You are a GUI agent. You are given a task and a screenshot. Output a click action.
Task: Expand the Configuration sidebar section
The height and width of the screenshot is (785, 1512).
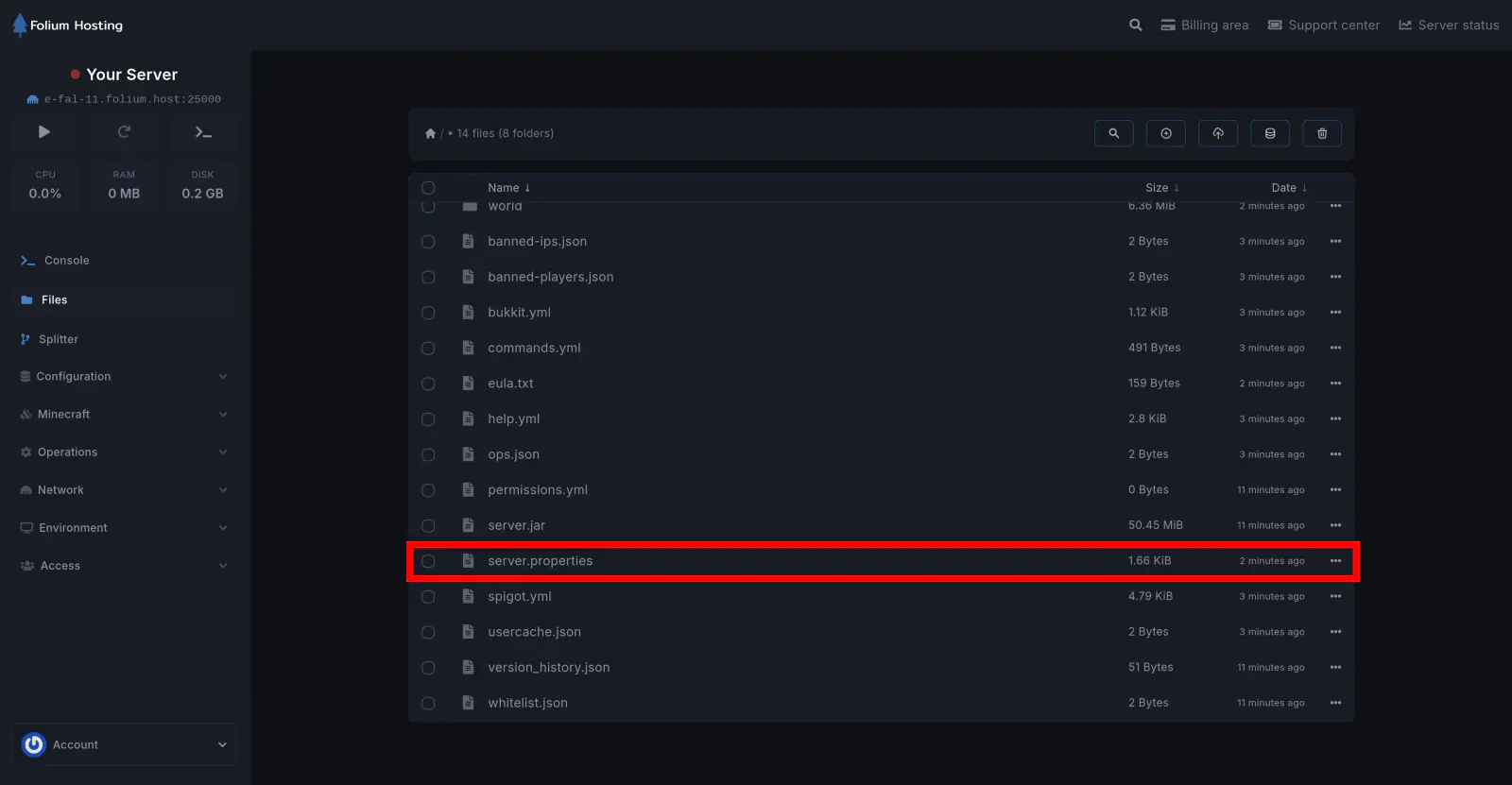pos(123,376)
